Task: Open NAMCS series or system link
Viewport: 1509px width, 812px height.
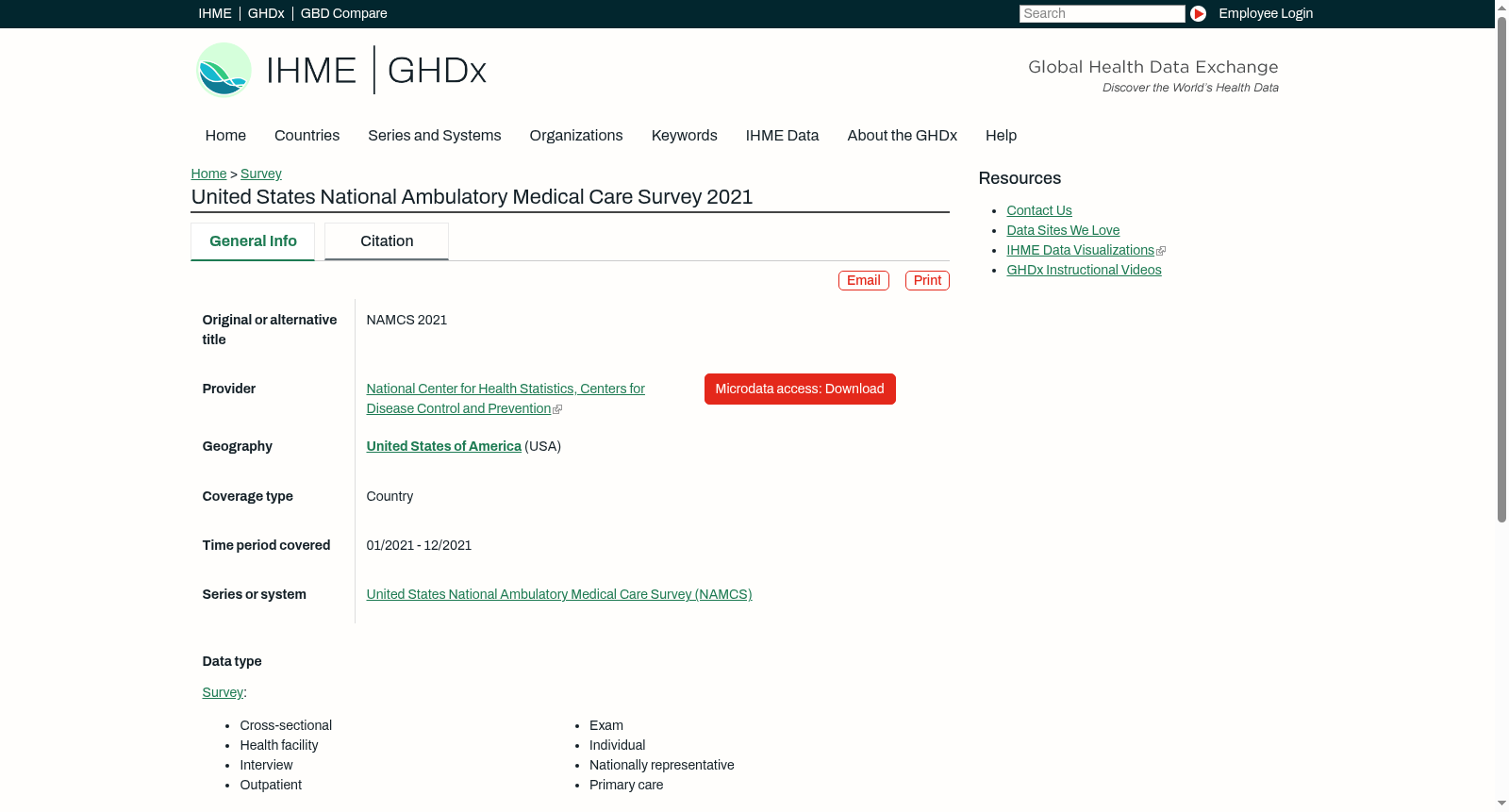Action: pyautogui.click(x=559, y=594)
